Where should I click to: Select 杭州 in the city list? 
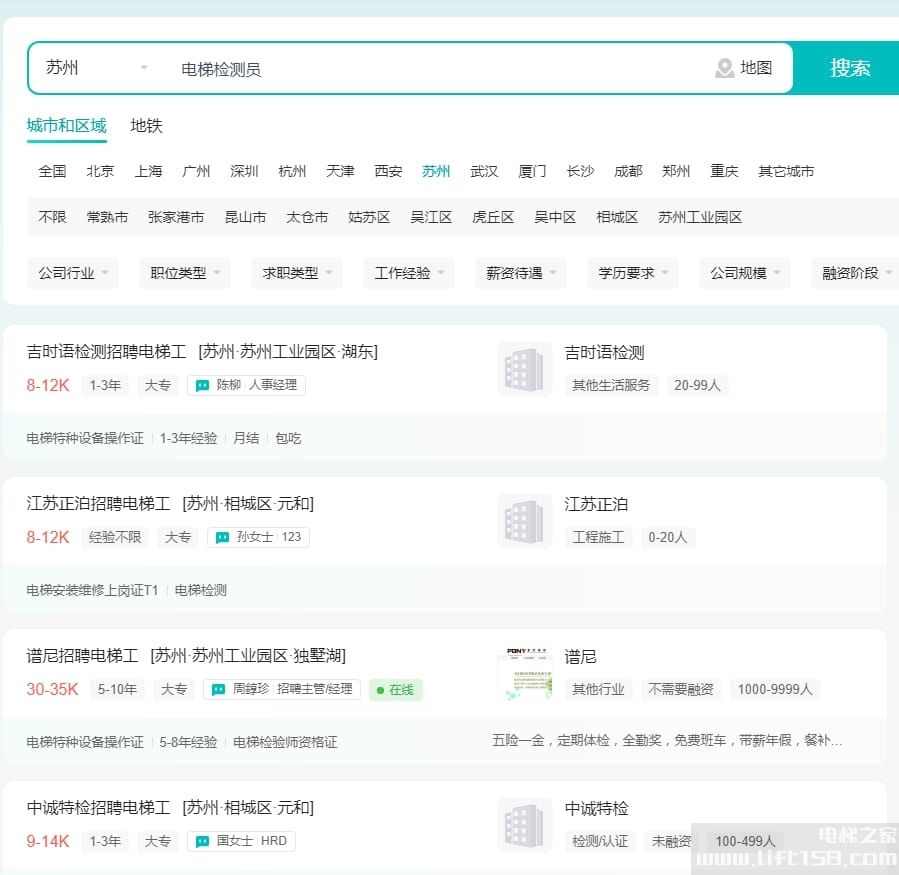pyautogui.click(x=292, y=171)
